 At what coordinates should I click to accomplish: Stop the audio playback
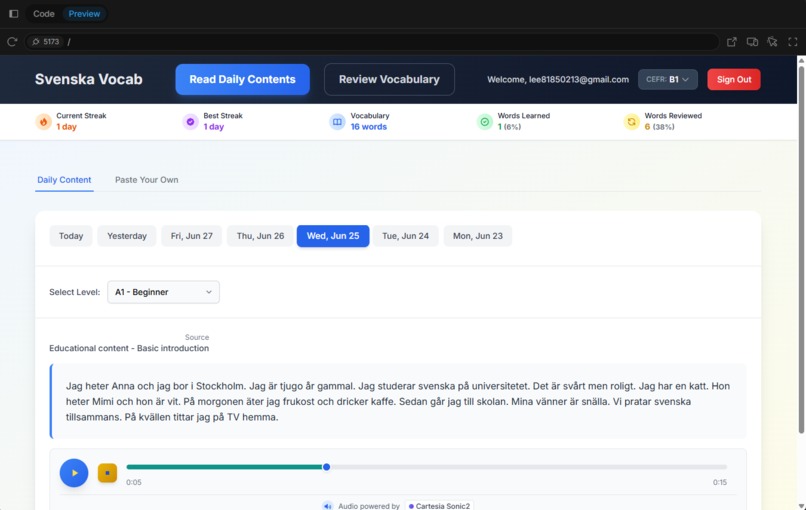107,472
